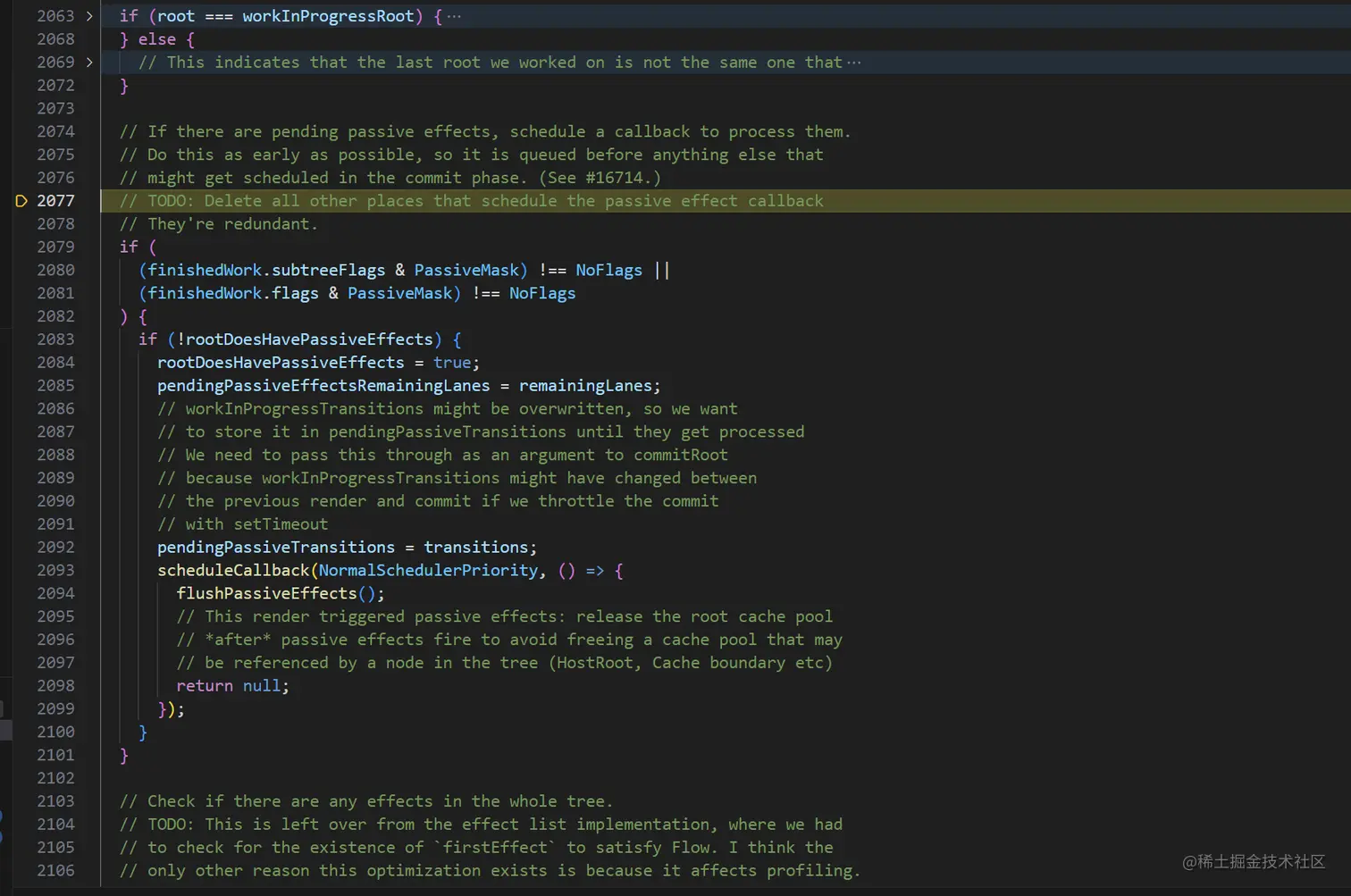Open the ellipsis after workInProgressRoot brace
This screenshot has width=1351, height=896.
pyautogui.click(x=454, y=16)
